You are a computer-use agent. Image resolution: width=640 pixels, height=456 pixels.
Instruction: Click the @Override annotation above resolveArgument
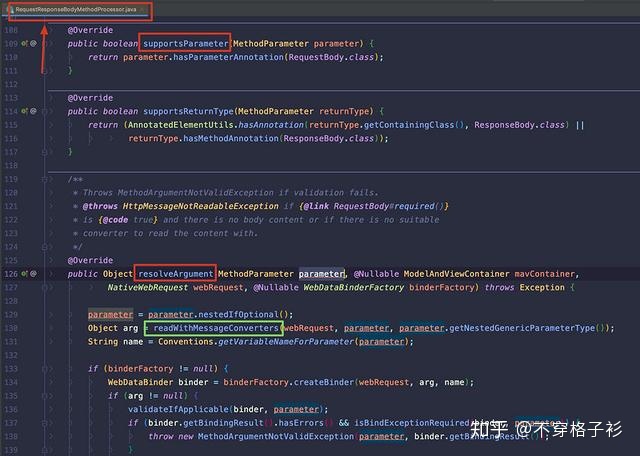coord(90,260)
